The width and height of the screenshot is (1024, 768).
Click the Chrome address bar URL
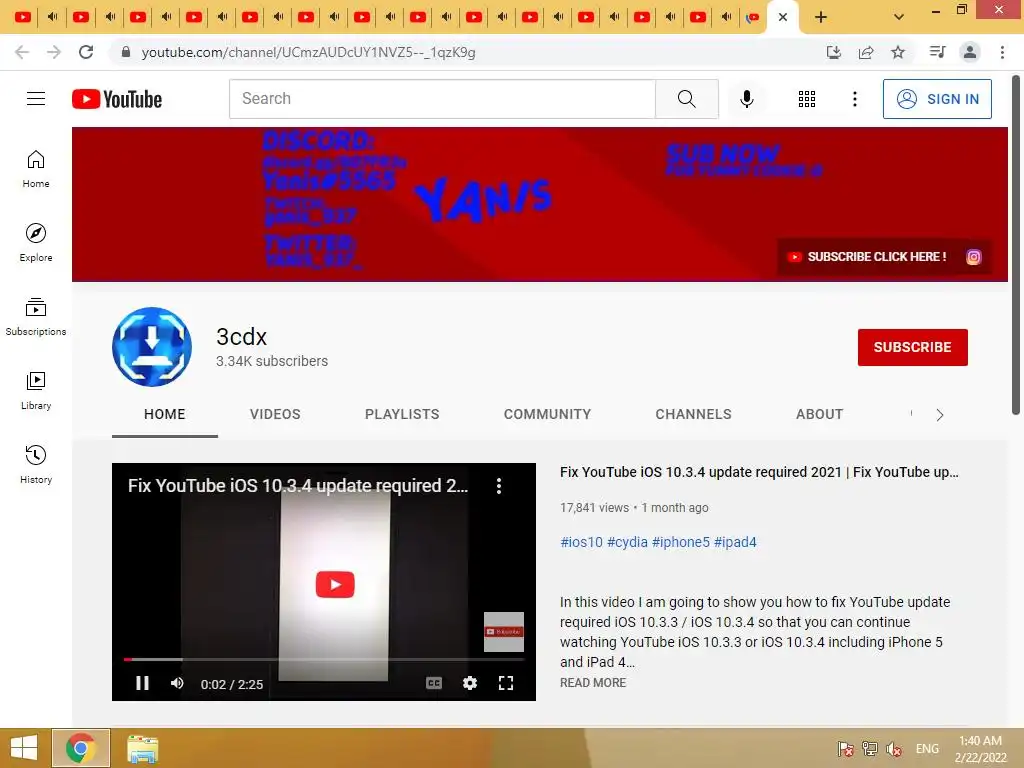308,52
